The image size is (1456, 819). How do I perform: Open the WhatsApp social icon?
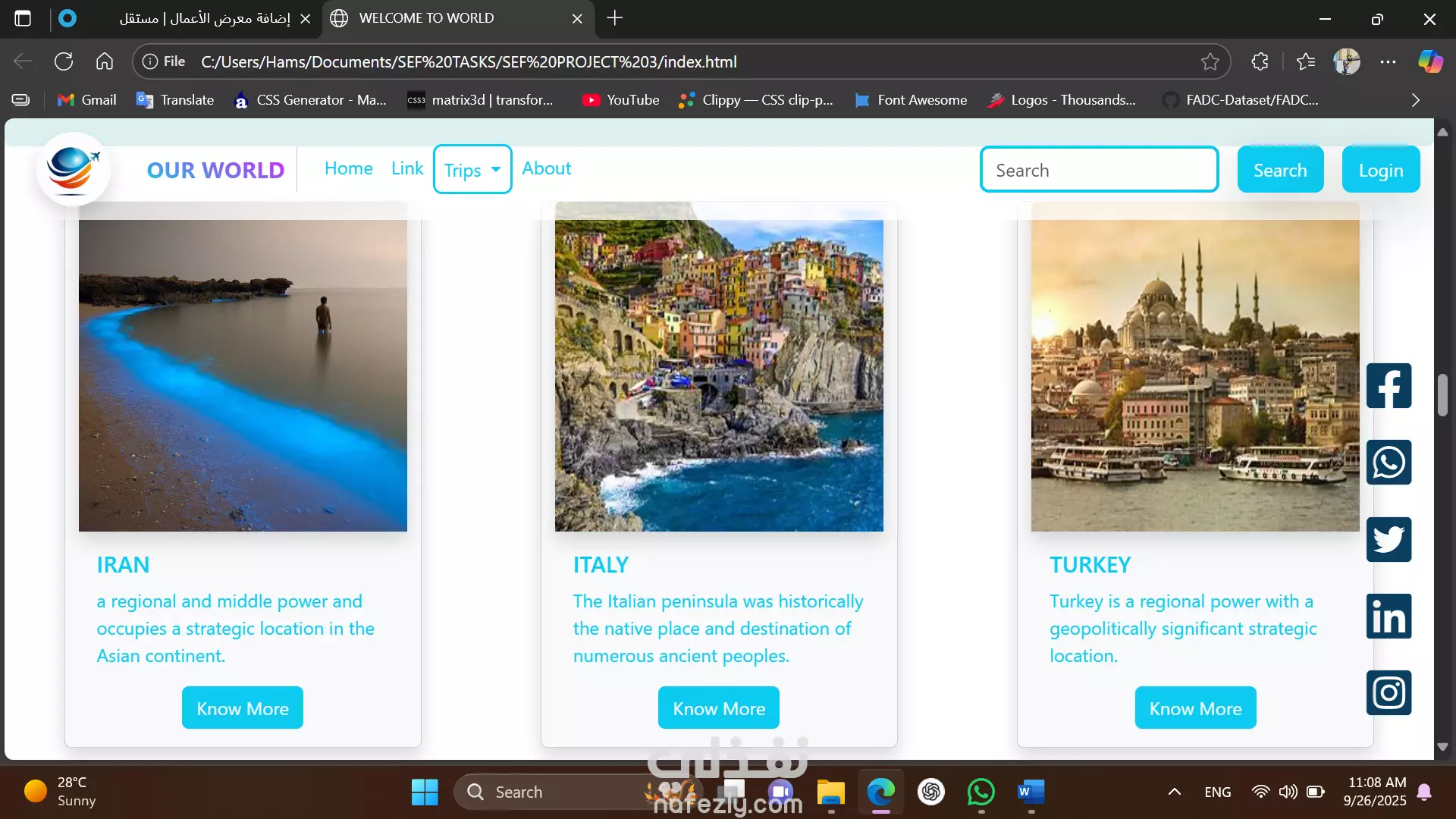1389,463
